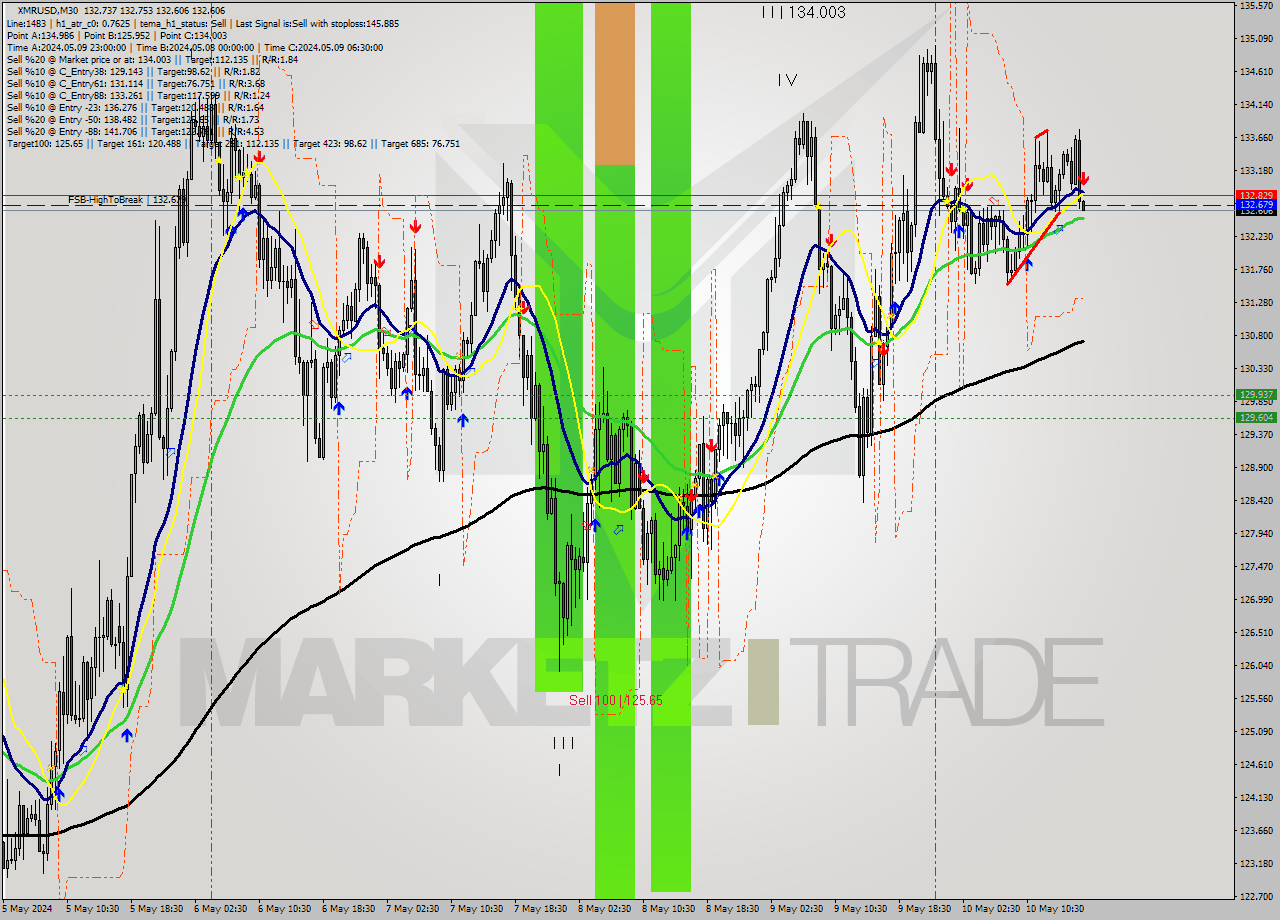1280x920 pixels.
Task: Click the 126.510 price axis label
Action: pos(1255,633)
